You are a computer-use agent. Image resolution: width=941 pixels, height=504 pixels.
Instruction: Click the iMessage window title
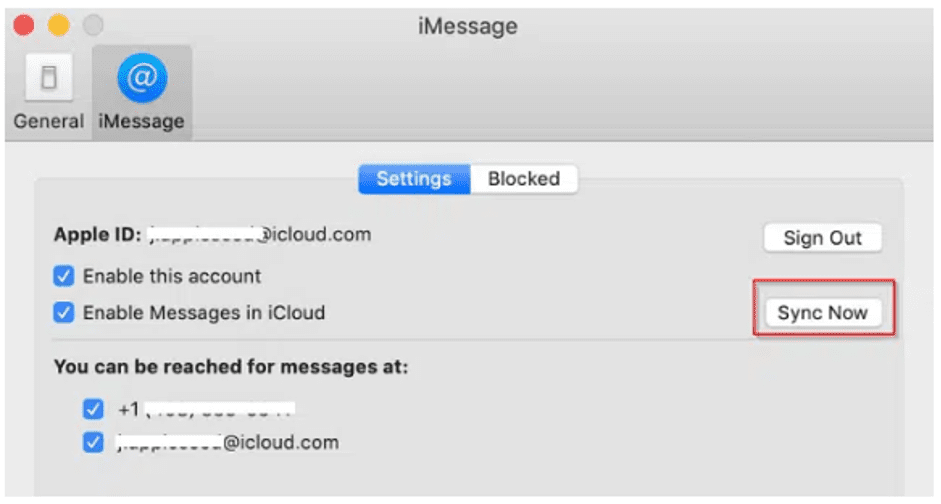click(x=467, y=26)
